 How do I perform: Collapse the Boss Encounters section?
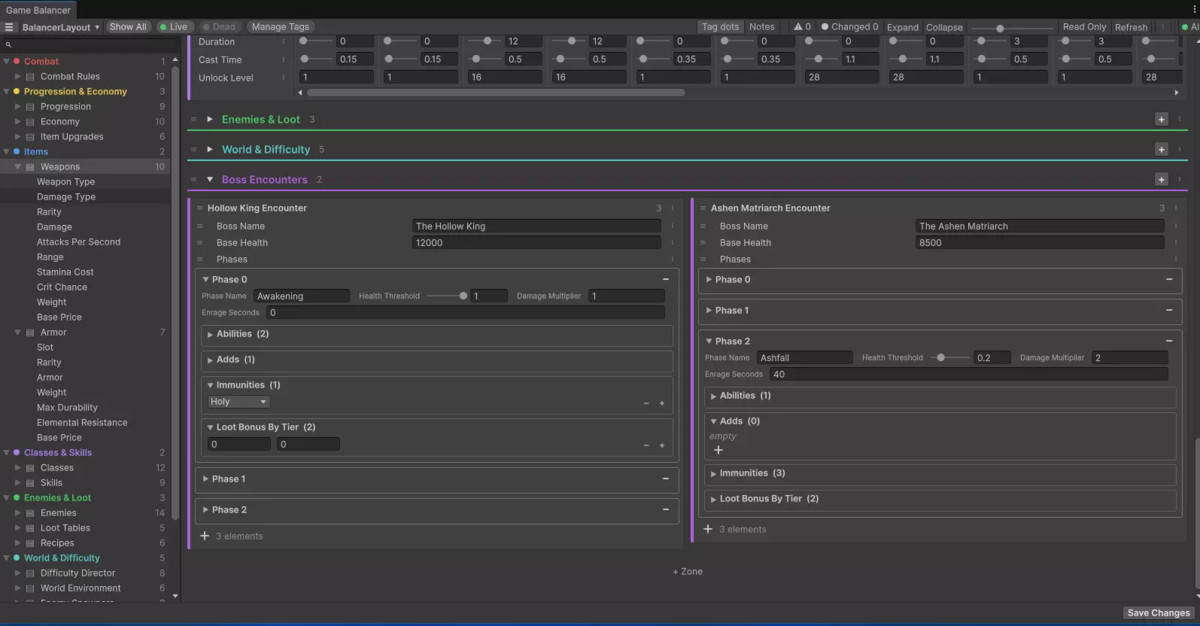pyautogui.click(x=210, y=180)
